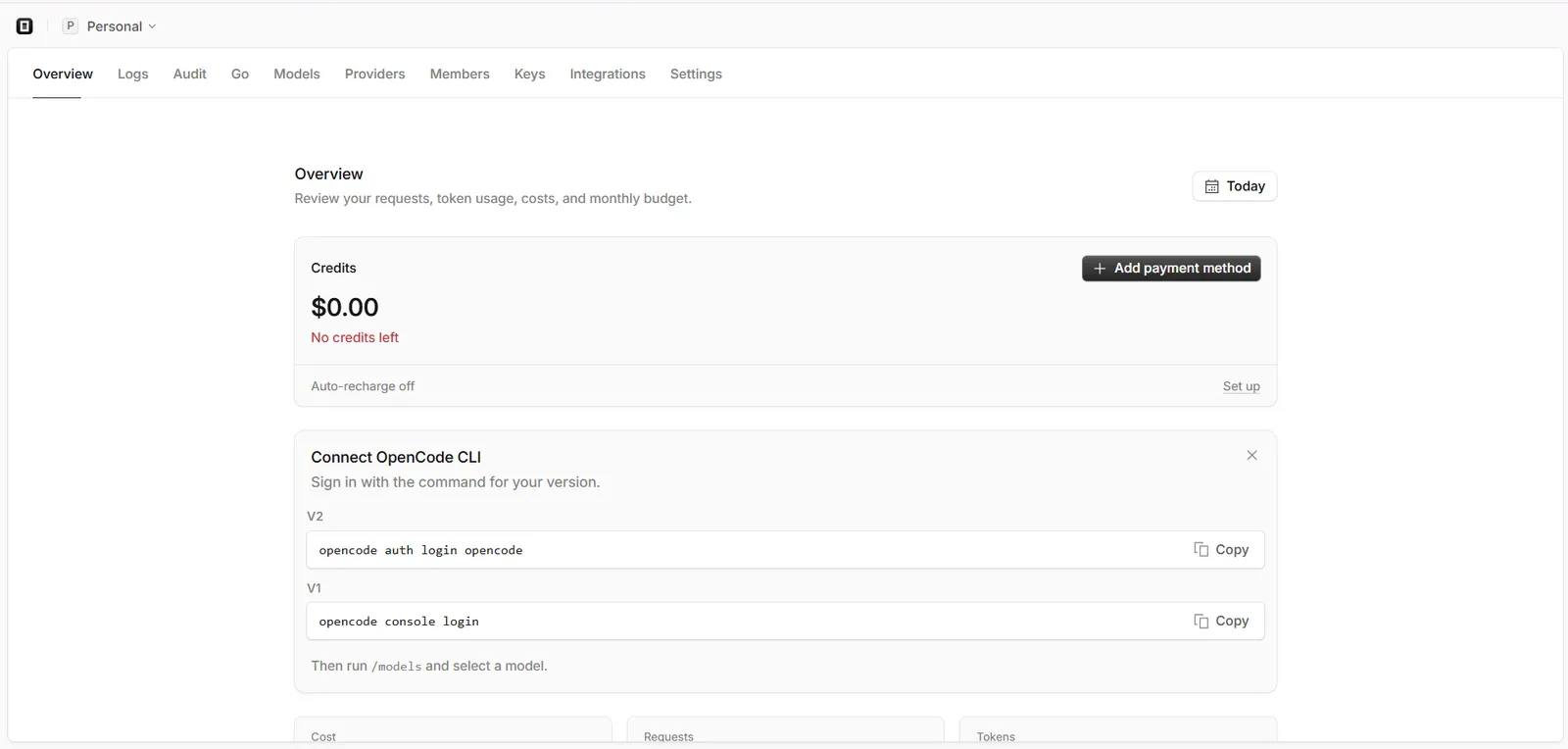Navigate to the Integrations tab
This screenshot has height=749, width=1568.
[x=608, y=74]
